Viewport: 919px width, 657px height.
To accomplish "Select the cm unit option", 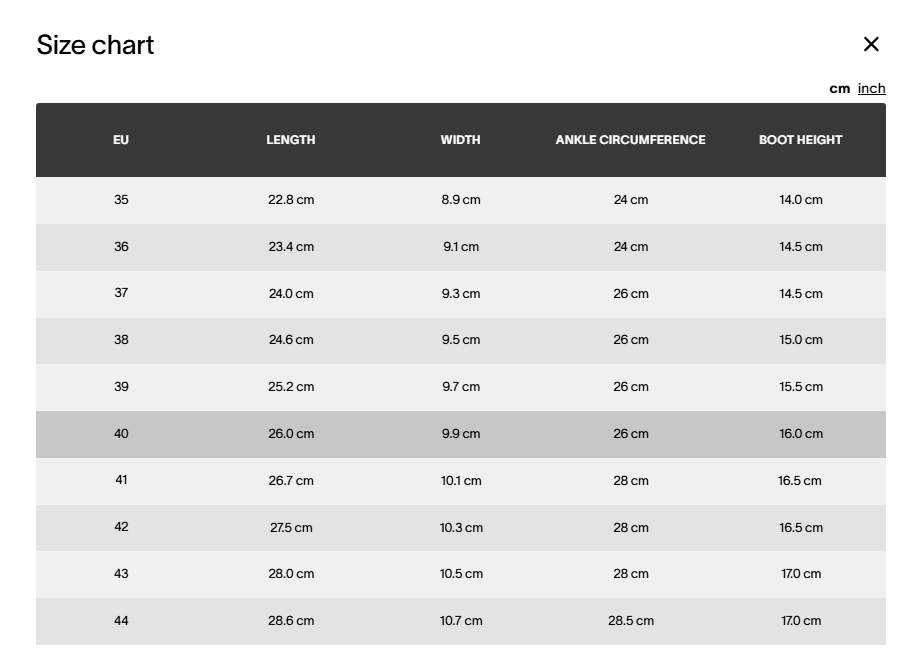I will (839, 88).
